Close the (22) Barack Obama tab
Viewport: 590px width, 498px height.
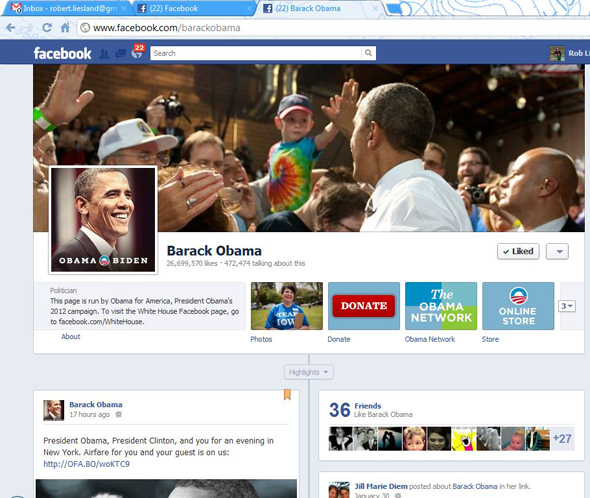(375, 8)
